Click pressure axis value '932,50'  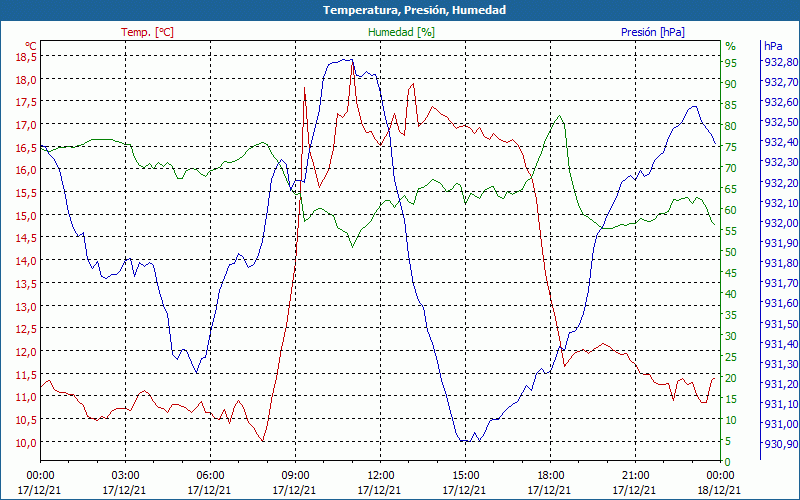tap(779, 122)
